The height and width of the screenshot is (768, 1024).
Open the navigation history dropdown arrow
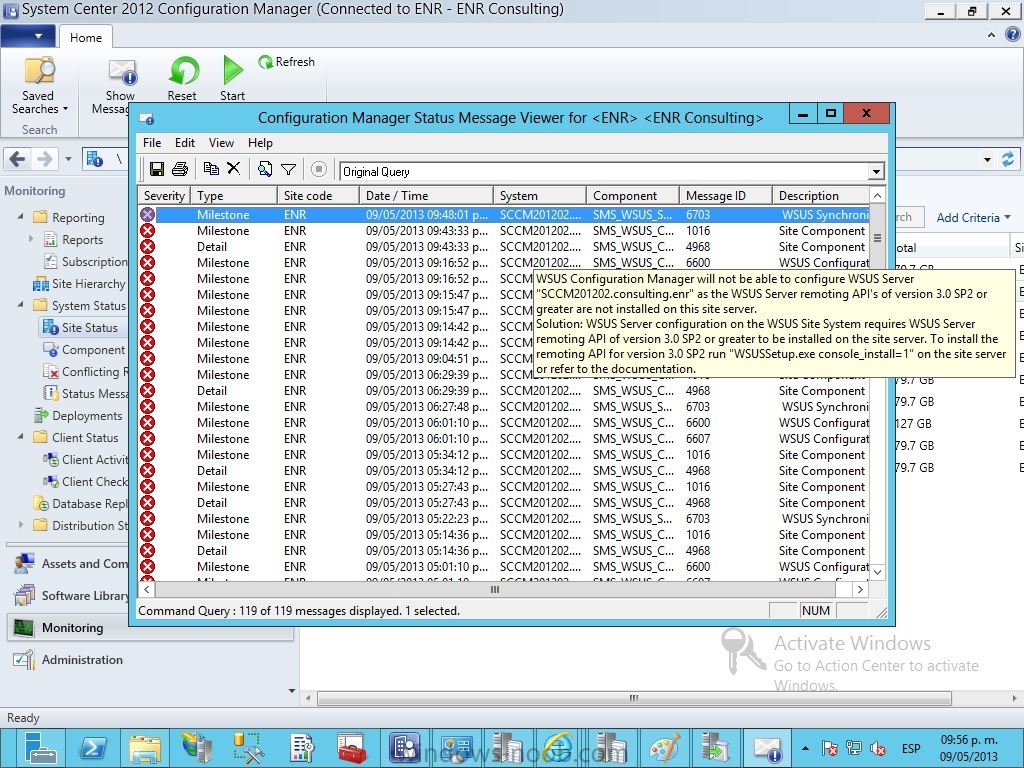[68, 159]
